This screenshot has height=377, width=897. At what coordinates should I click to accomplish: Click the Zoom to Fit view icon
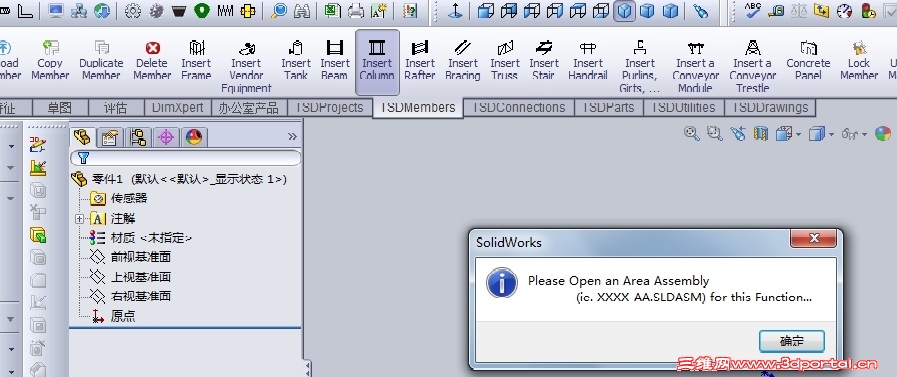coord(692,134)
